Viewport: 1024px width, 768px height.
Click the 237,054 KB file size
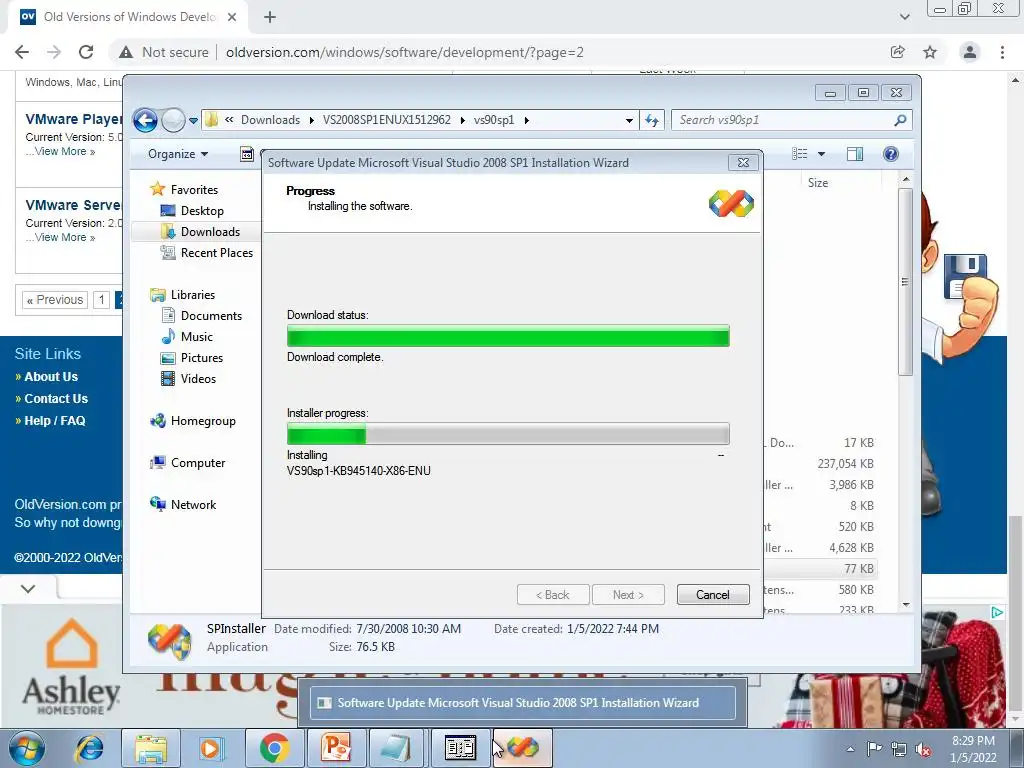coord(845,464)
